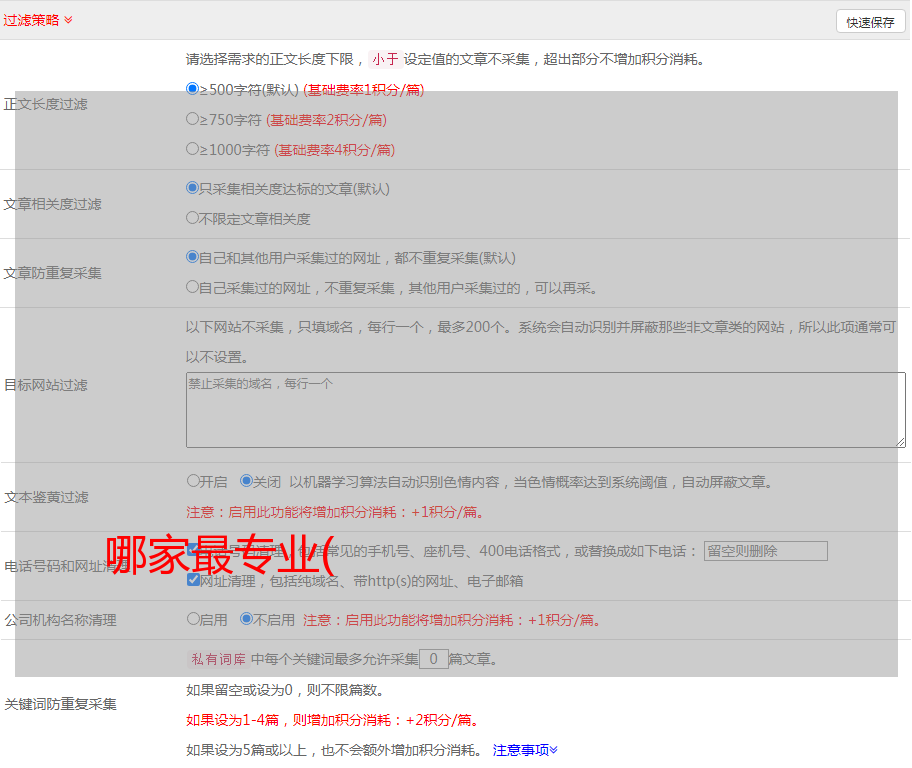Collapse the 过滤策略 section chevron
The height and width of the screenshot is (768, 912).
tap(68, 20)
